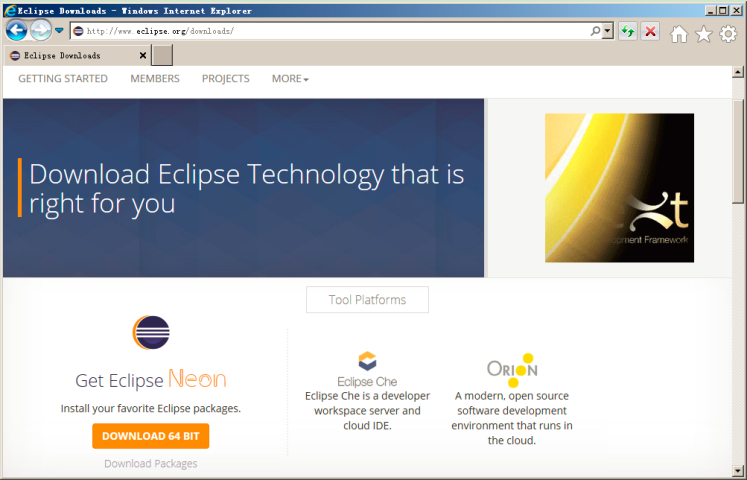The height and width of the screenshot is (480, 747).
Task: Open the GETTING STARTED menu item
Action: (x=63, y=79)
